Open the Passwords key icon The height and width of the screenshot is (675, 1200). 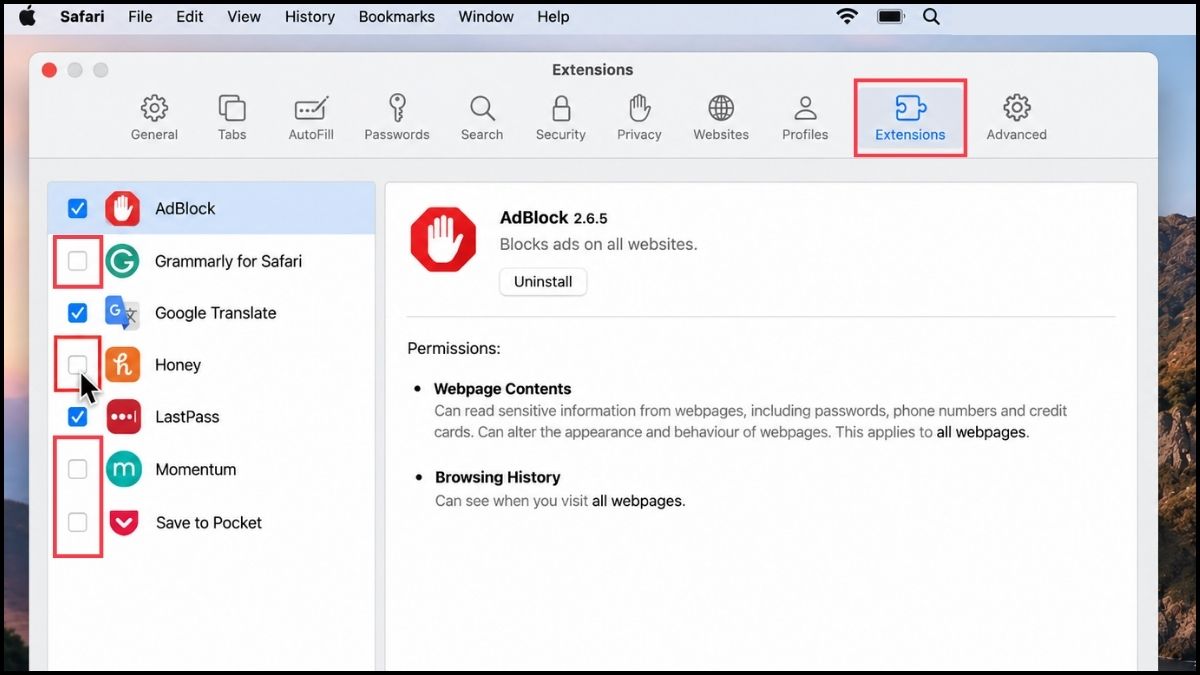pos(397,108)
